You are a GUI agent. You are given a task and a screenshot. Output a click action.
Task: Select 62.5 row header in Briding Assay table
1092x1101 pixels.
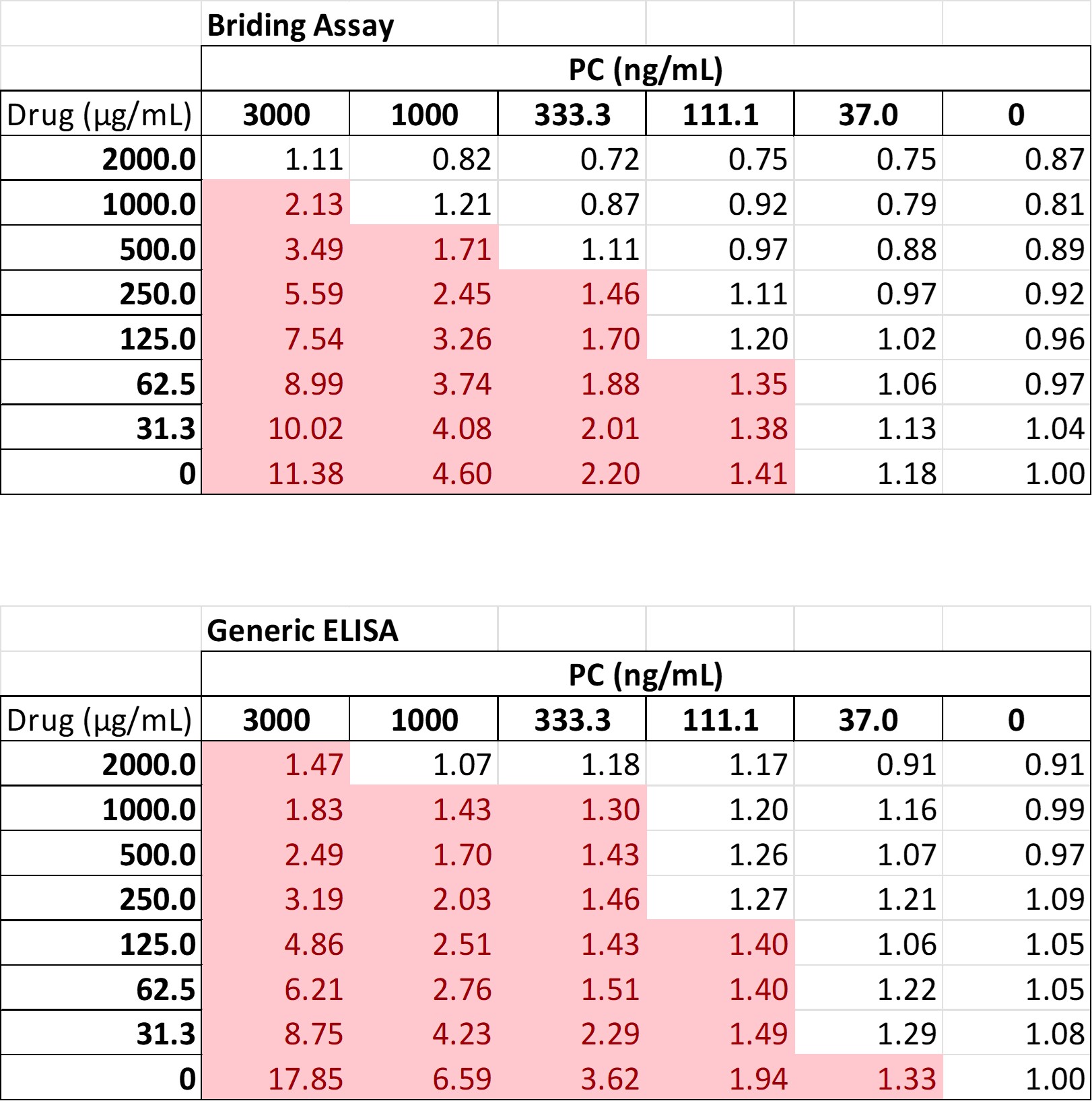click(x=165, y=384)
